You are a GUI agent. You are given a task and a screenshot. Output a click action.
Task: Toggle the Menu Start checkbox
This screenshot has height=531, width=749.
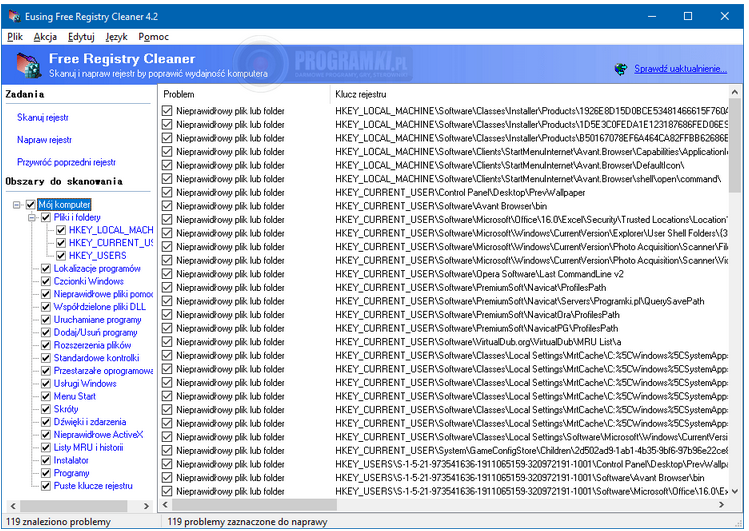pyautogui.click(x=46, y=396)
